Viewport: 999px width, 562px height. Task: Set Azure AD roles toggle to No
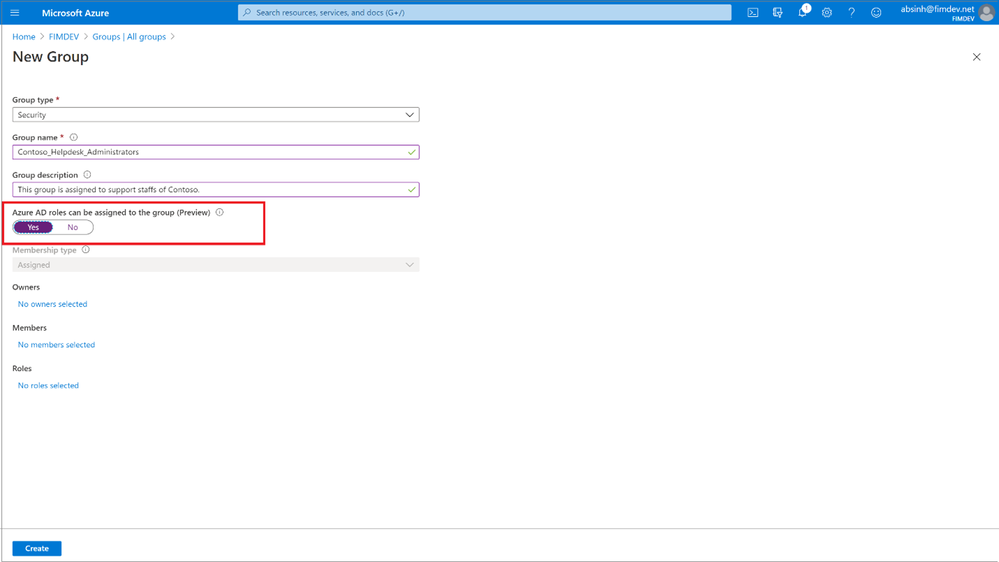pyautogui.click(x=73, y=227)
